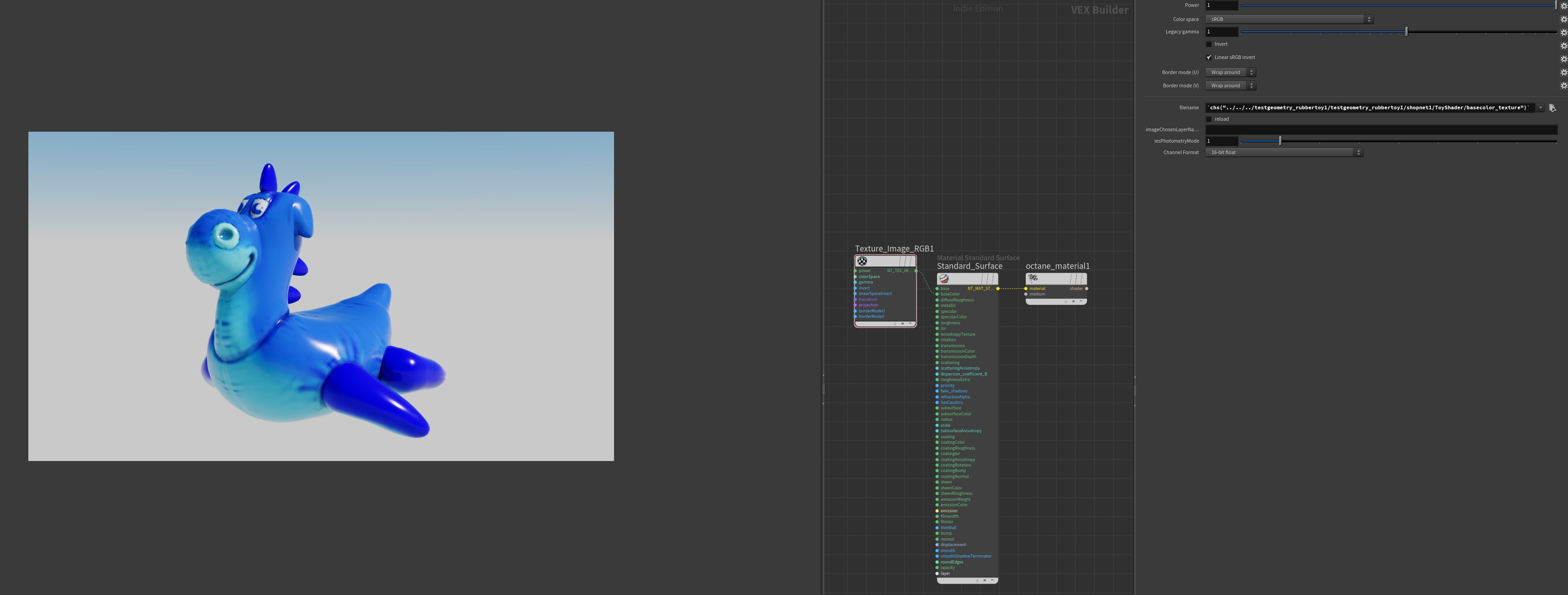Click the gear icon beside Legacy gamma
Viewport: 1568px width, 595px height.
pyautogui.click(x=1564, y=32)
